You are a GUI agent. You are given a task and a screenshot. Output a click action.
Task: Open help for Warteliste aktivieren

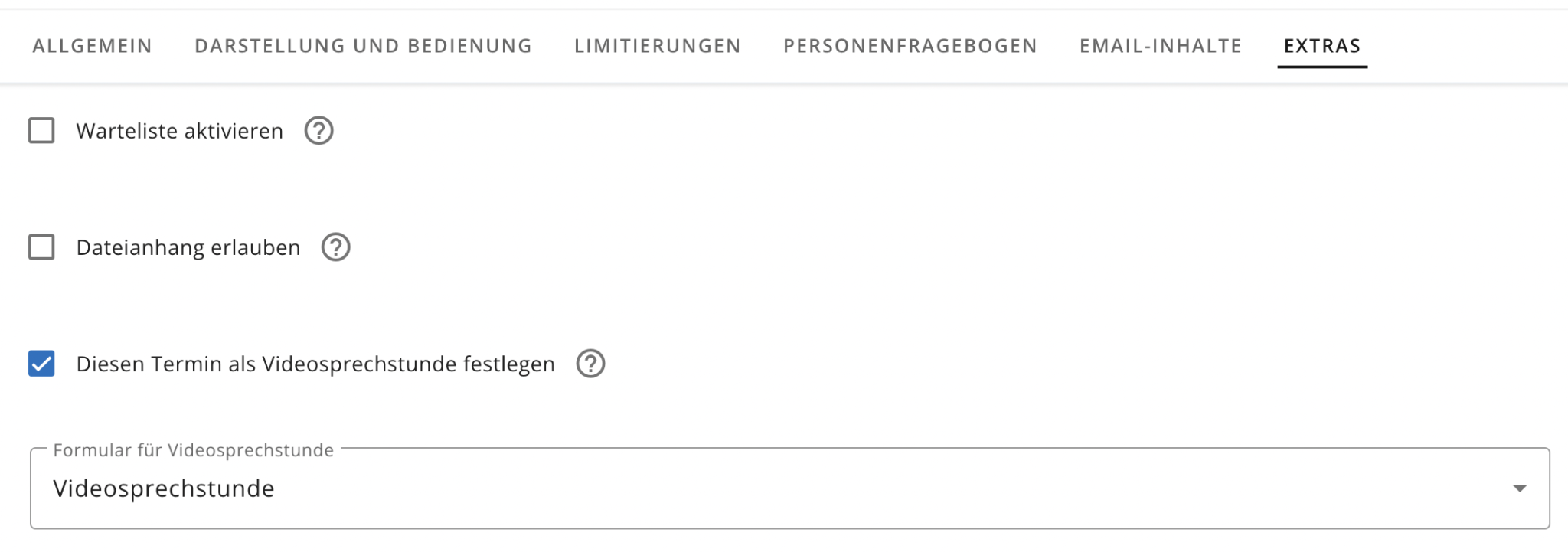(318, 131)
